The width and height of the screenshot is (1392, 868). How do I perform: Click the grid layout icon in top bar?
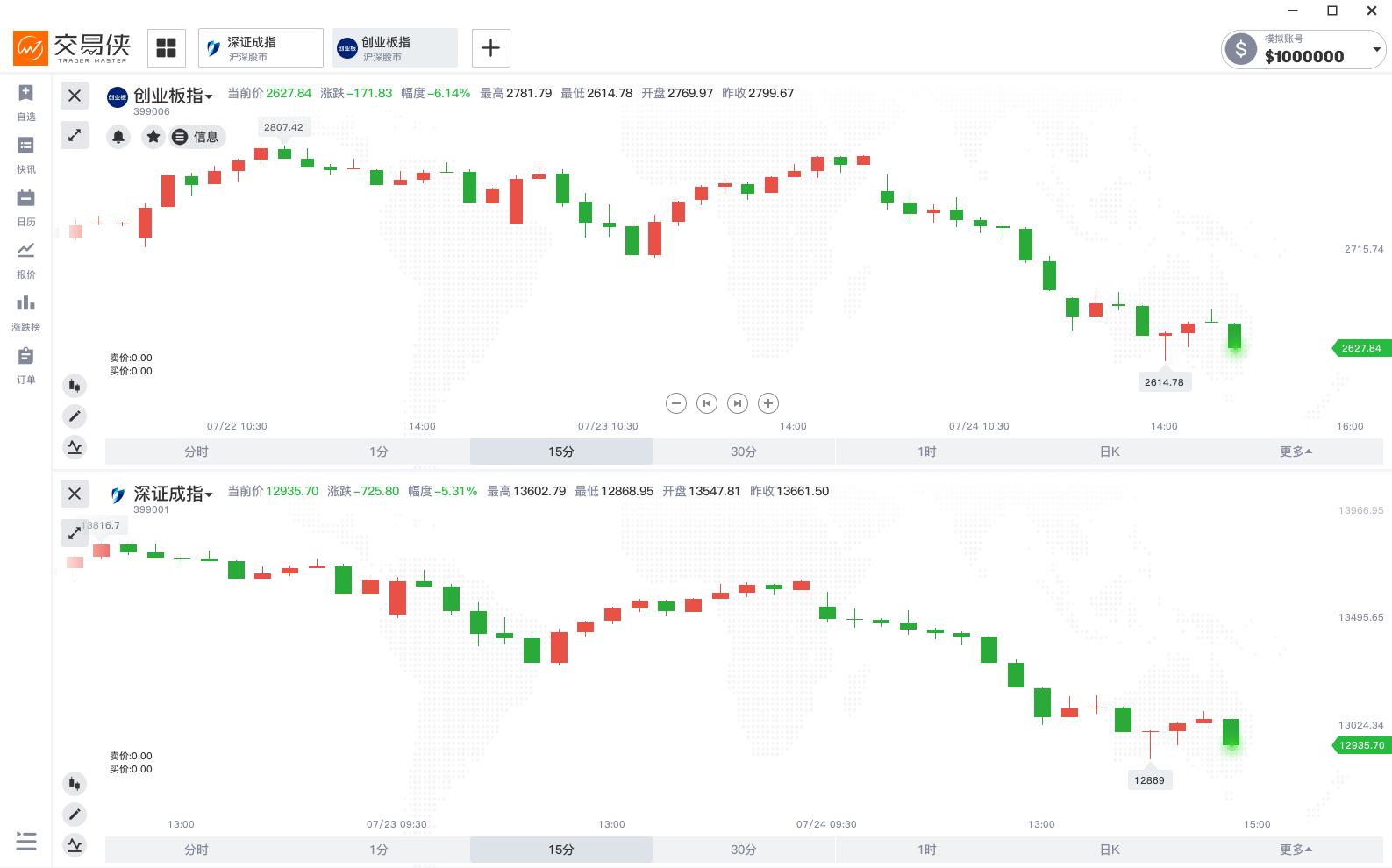pos(167,48)
